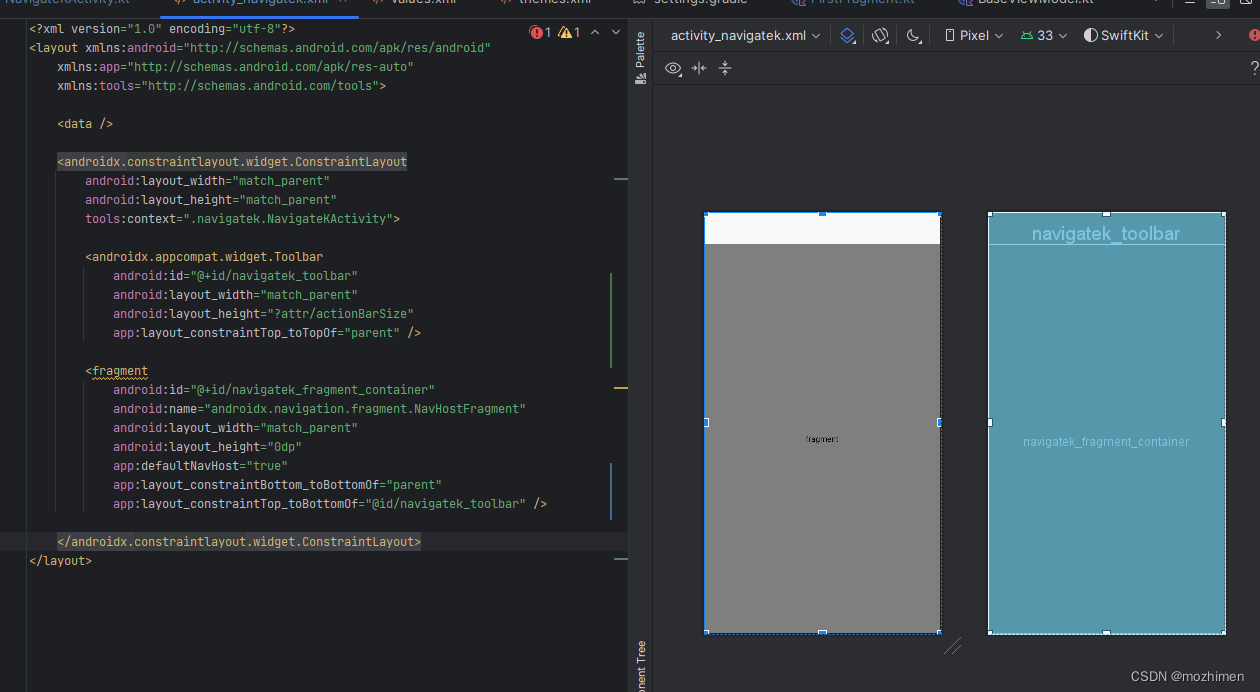The width and height of the screenshot is (1260, 692).
Task: Open View Options using the eye icon
Action: click(x=673, y=69)
